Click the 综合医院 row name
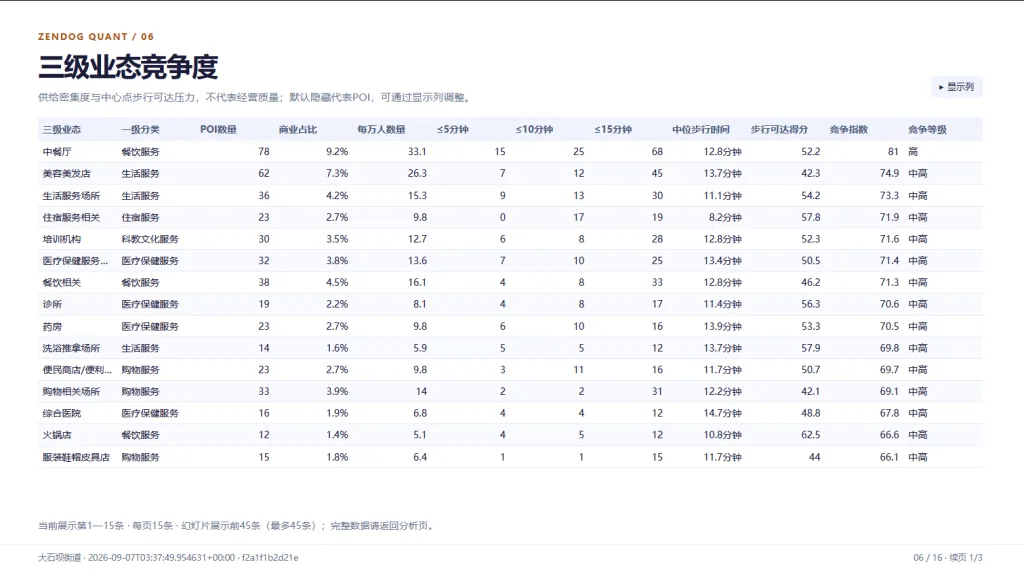Image resolution: width=1024 pixels, height=571 pixels. tap(62, 413)
